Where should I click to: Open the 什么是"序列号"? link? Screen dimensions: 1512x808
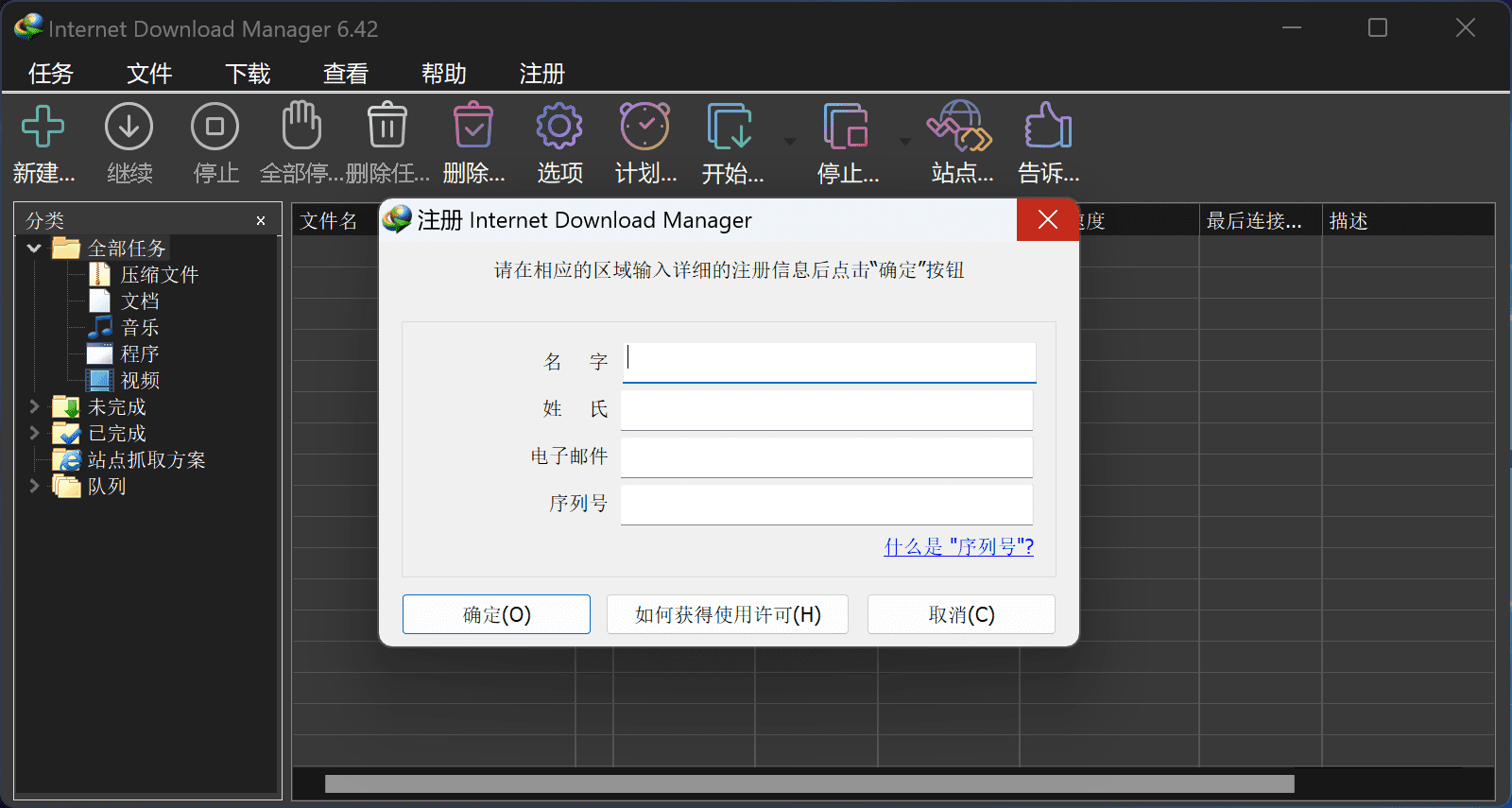pyautogui.click(x=958, y=547)
